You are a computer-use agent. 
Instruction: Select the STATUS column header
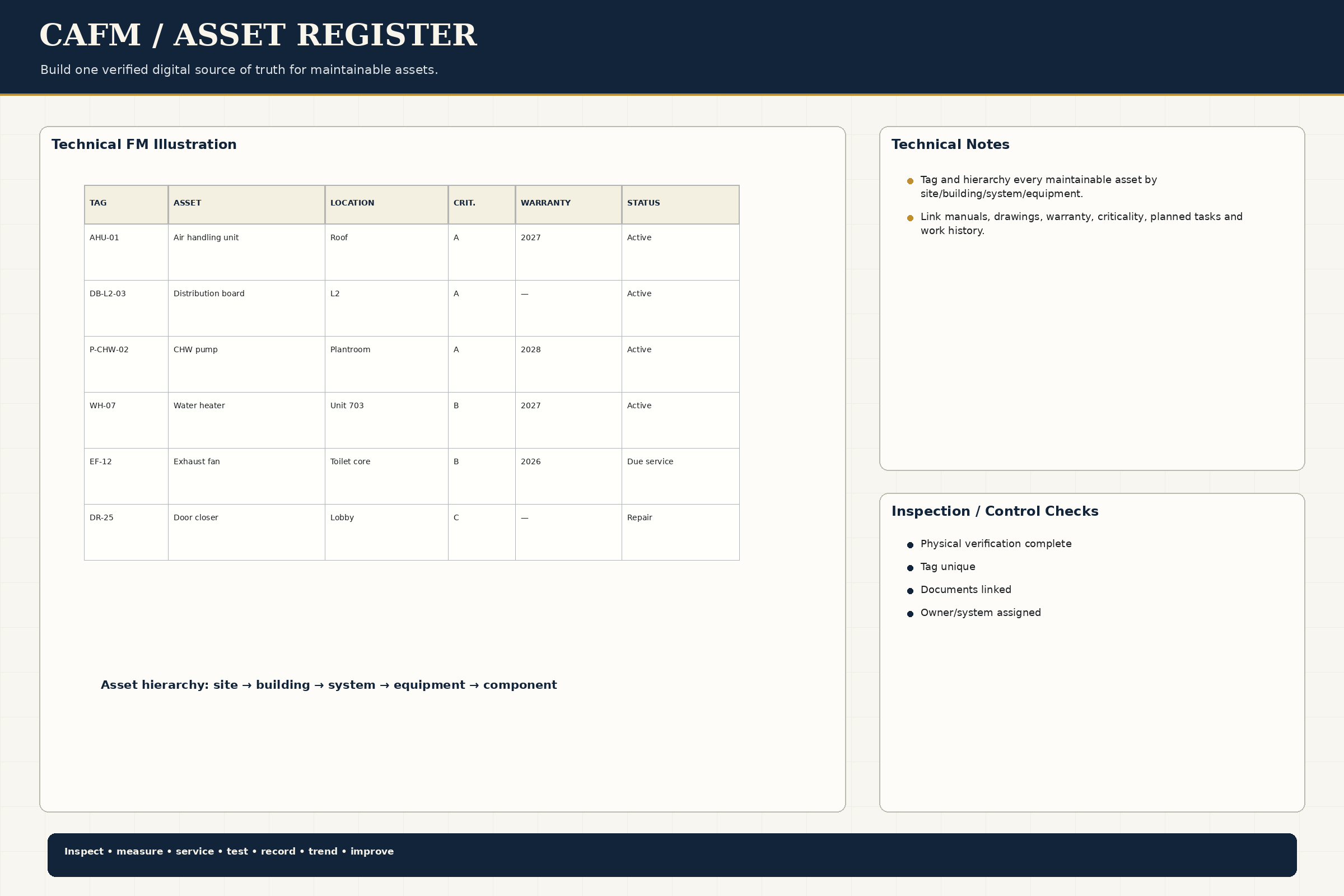680,204
